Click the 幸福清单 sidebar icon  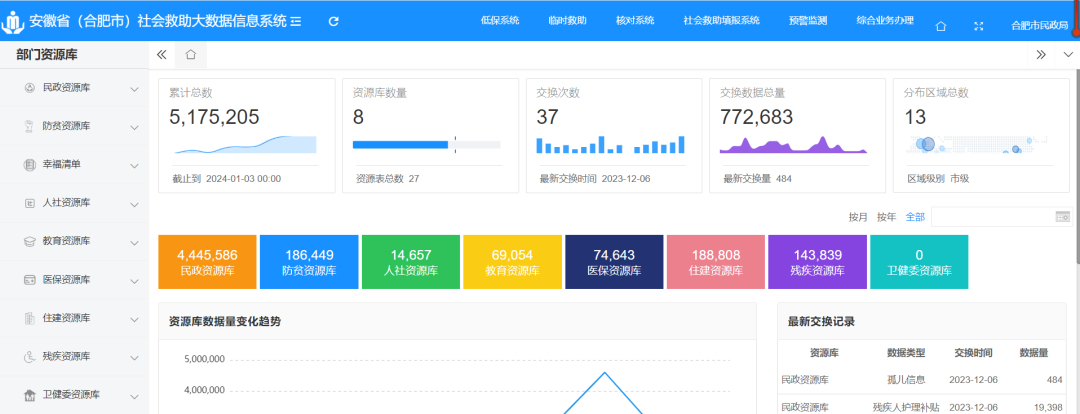point(30,165)
